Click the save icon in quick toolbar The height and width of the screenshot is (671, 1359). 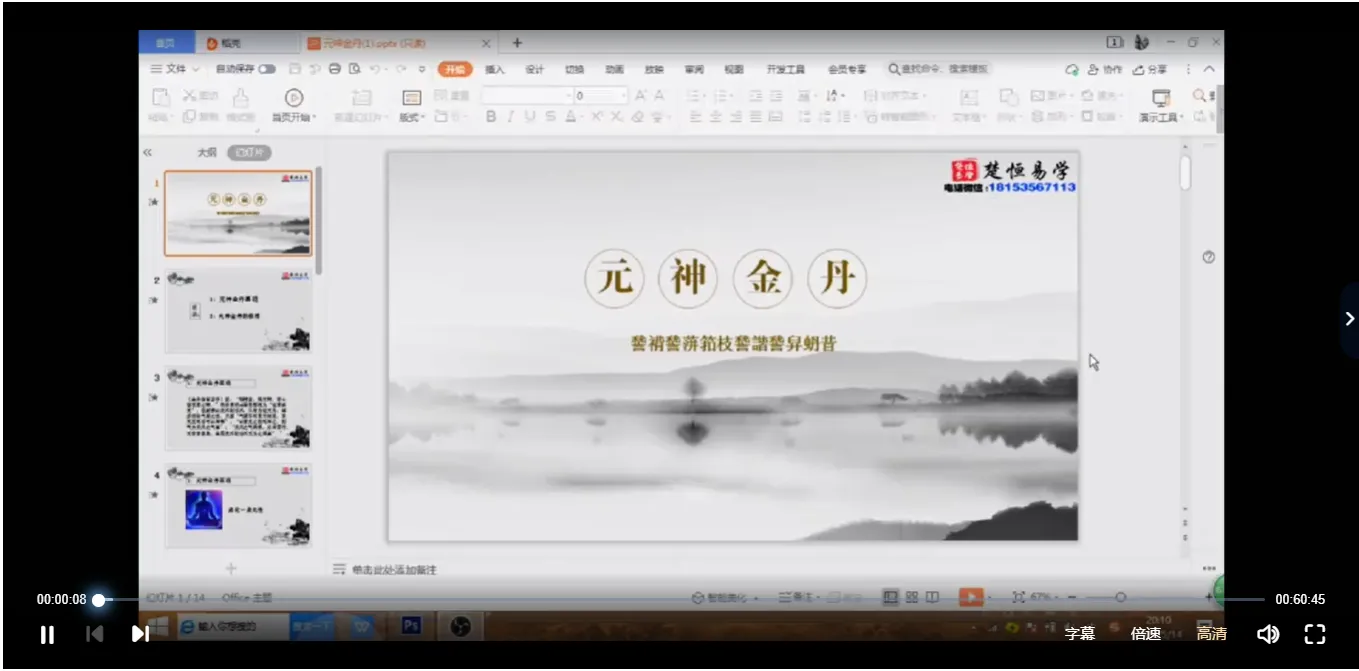coord(295,69)
